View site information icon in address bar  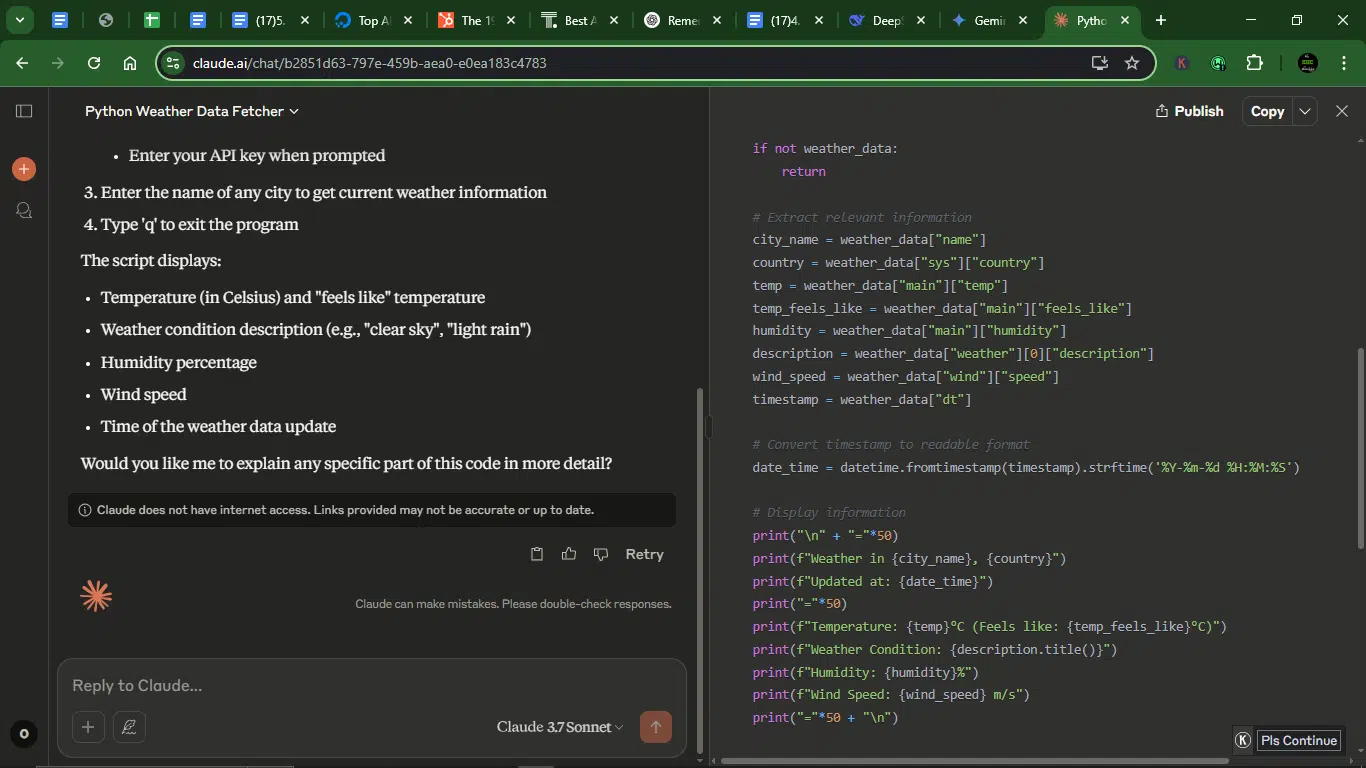(173, 63)
